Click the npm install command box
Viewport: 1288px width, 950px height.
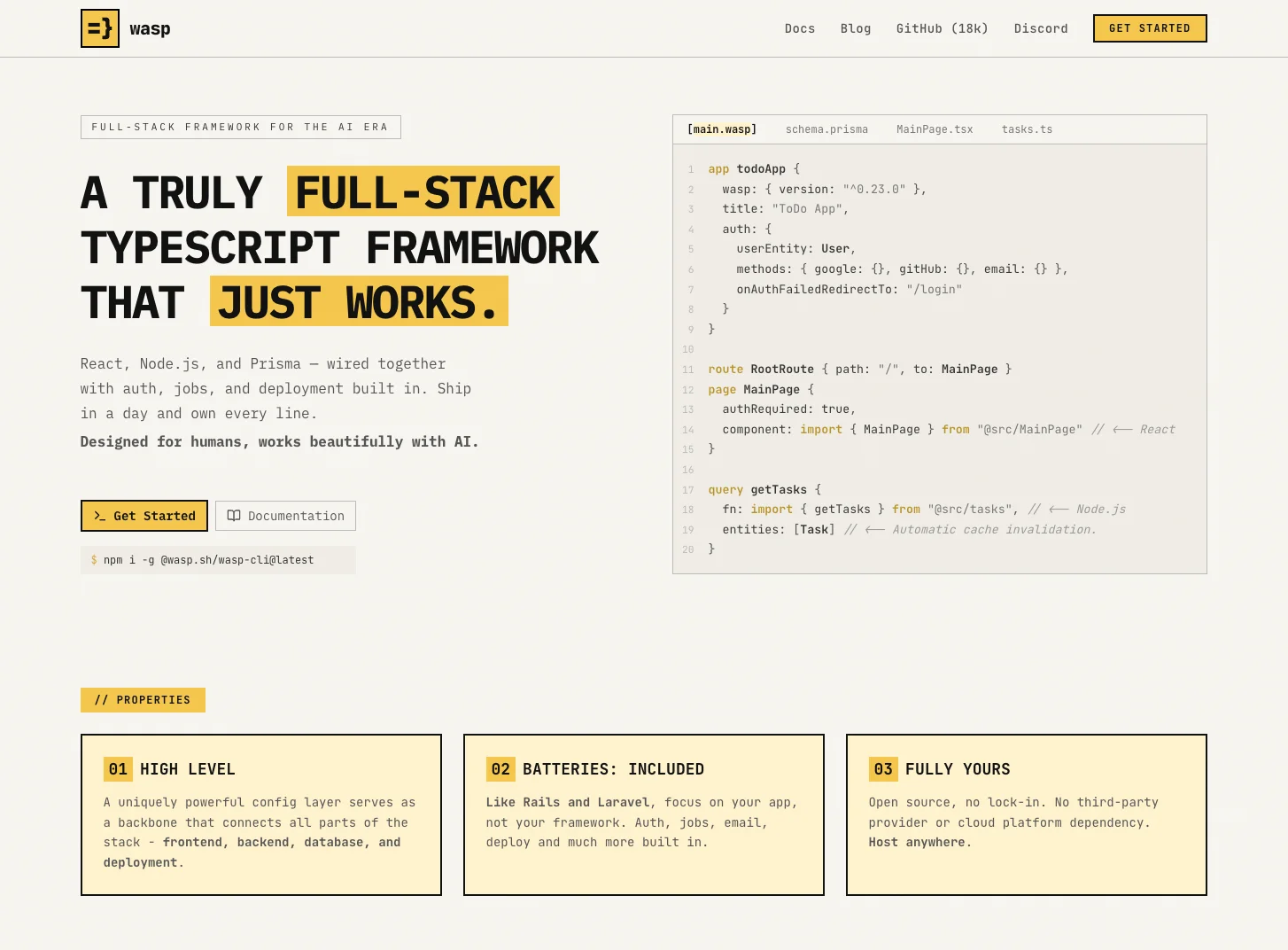(218, 560)
